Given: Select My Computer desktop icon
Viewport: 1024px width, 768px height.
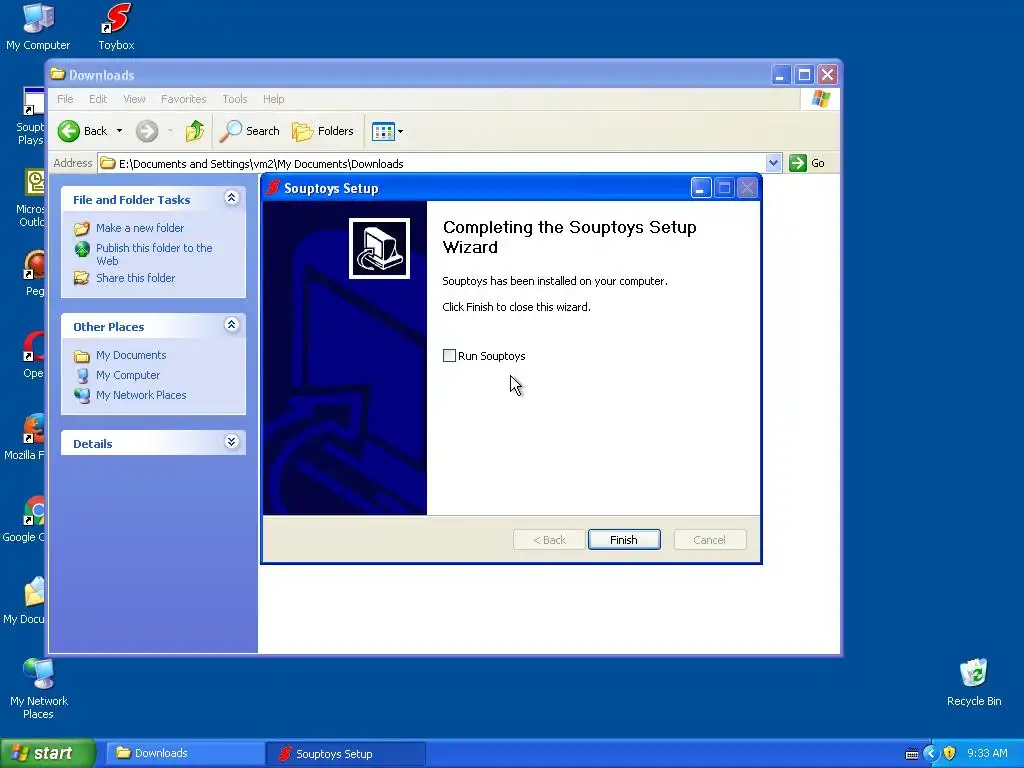Looking at the screenshot, I should tap(38, 27).
